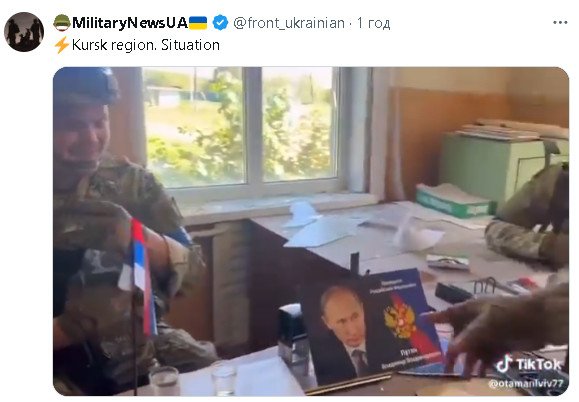Click the Ukrainian flag emoji after MilitaryNewsUA
Screen dimensions: 579x402
coord(198,23)
